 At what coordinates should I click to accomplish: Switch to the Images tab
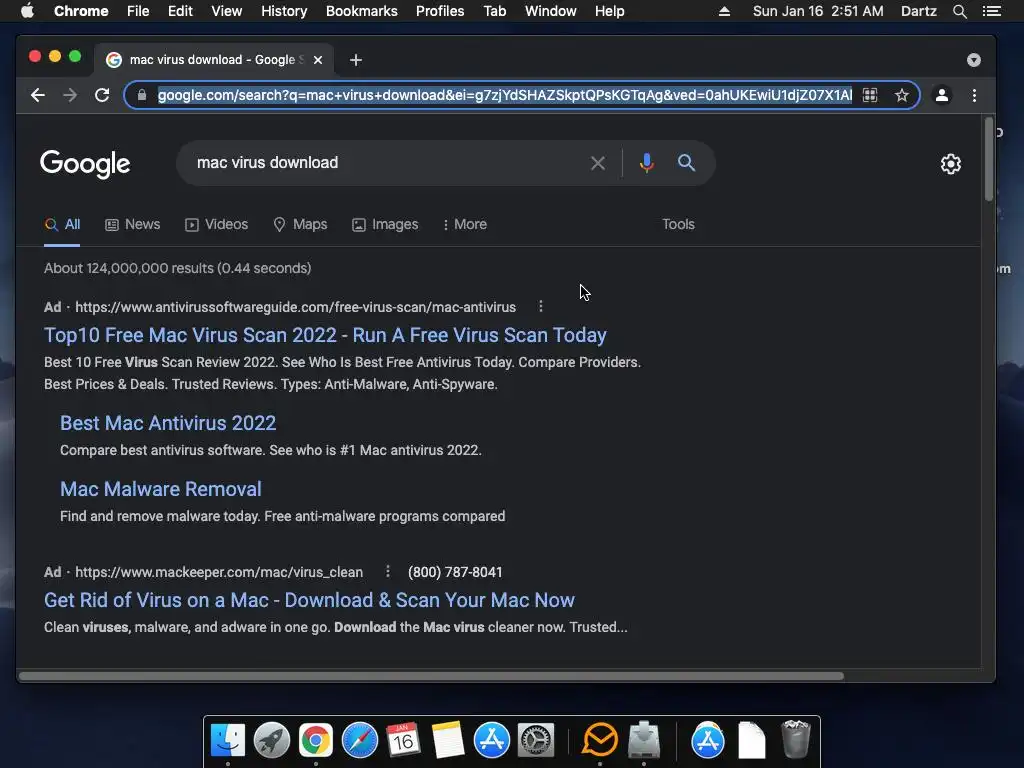385,225
